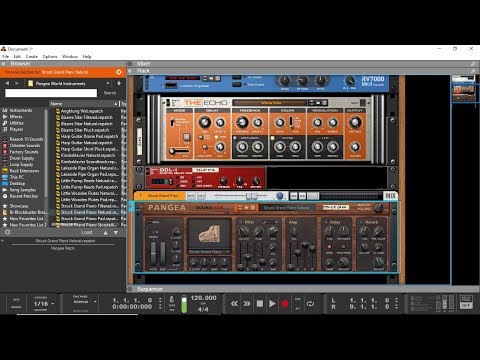Viewport: 480px width, 360px height.
Task: Click the Search button in browser
Action: tap(110, 93)
